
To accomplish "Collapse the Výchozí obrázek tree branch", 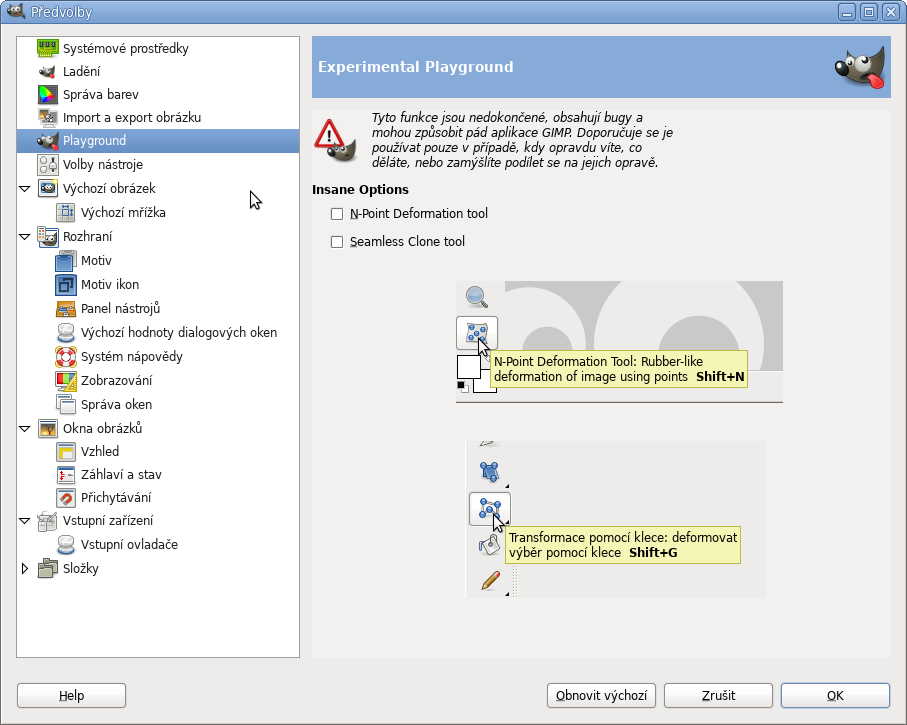I will click(25, 189).
